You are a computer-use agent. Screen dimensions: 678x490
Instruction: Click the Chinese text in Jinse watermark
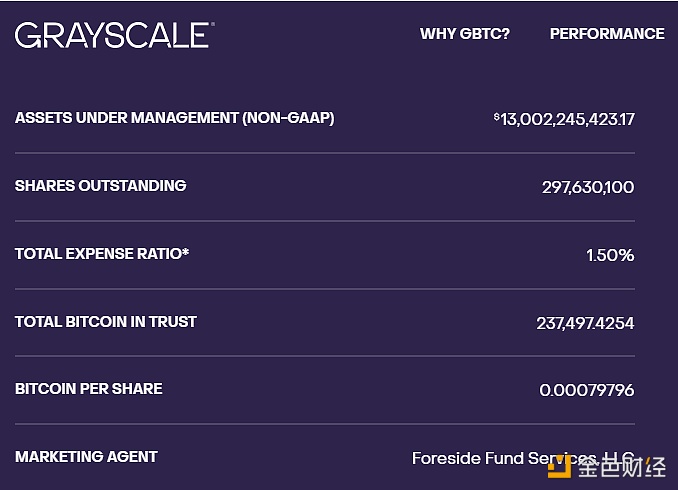pyautogui.click(x=621, y=467)
